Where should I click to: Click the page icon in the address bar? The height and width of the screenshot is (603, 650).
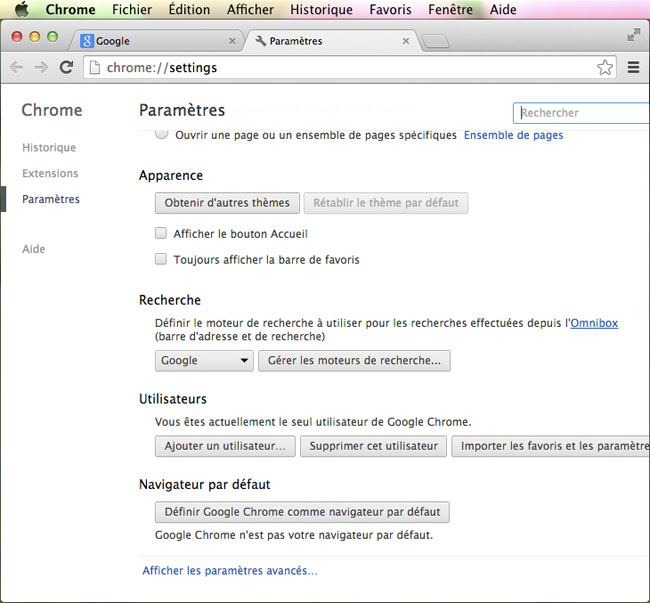(x=95, y=67)
